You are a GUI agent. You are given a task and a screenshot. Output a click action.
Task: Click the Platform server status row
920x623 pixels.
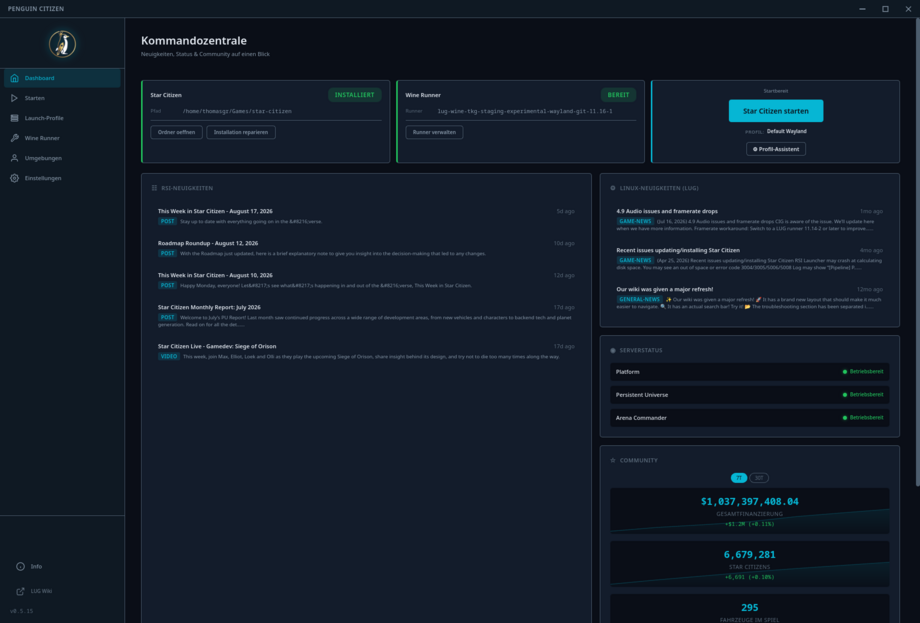coord(749,372)
